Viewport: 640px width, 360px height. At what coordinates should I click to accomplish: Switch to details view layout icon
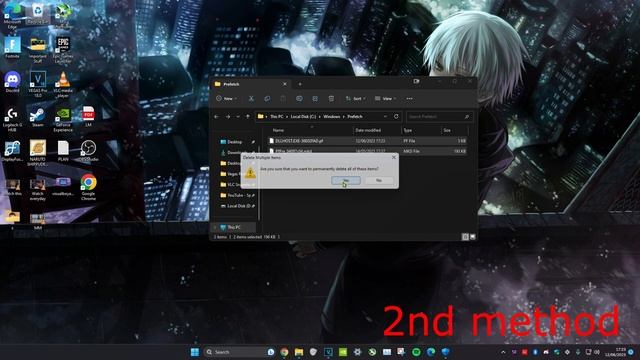[465, 237]
